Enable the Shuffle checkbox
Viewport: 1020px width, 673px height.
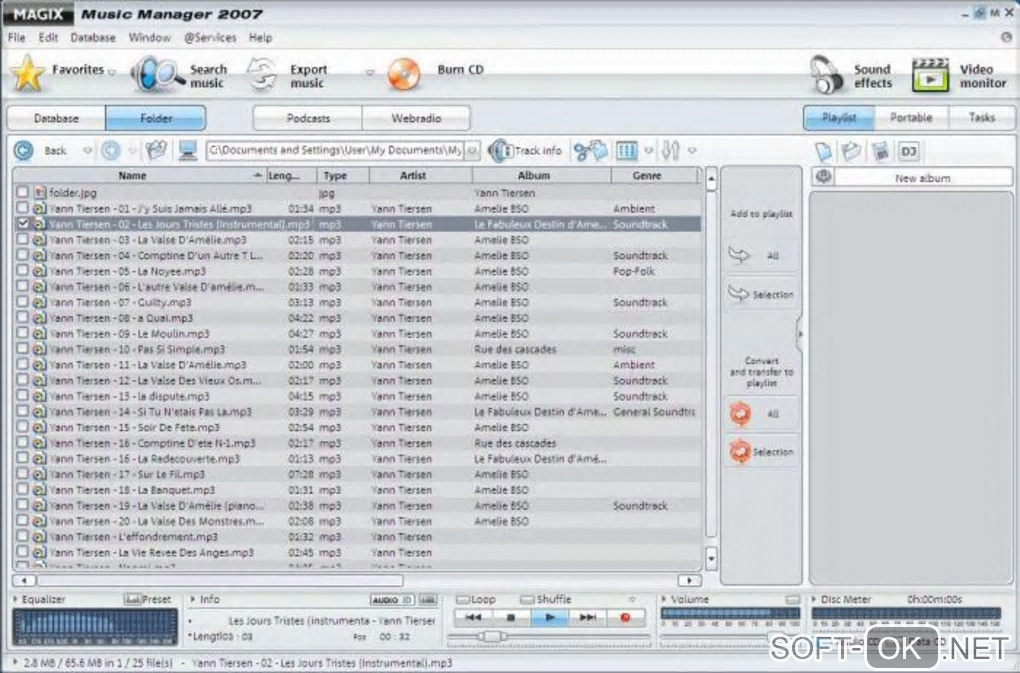[527, 600]
